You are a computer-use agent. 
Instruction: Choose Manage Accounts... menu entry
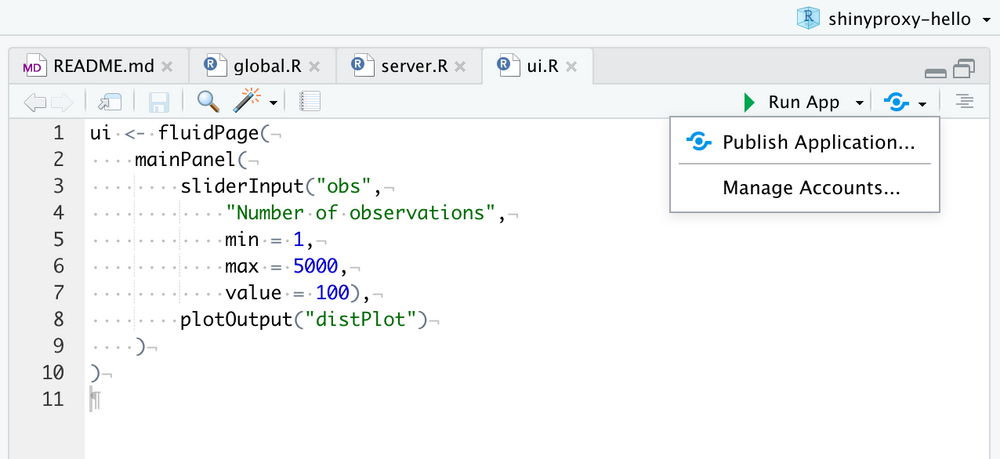click(812, 187)
